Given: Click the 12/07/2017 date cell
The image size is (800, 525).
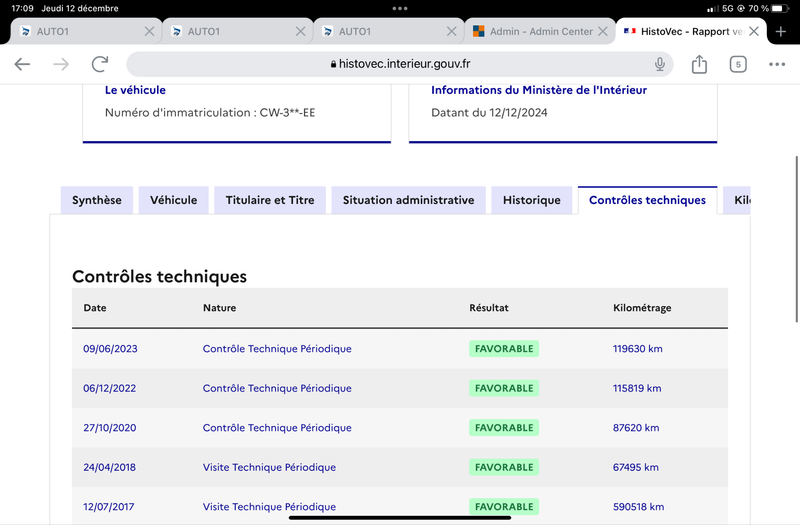Looking at the screenshot, I should tap(109, 507).
